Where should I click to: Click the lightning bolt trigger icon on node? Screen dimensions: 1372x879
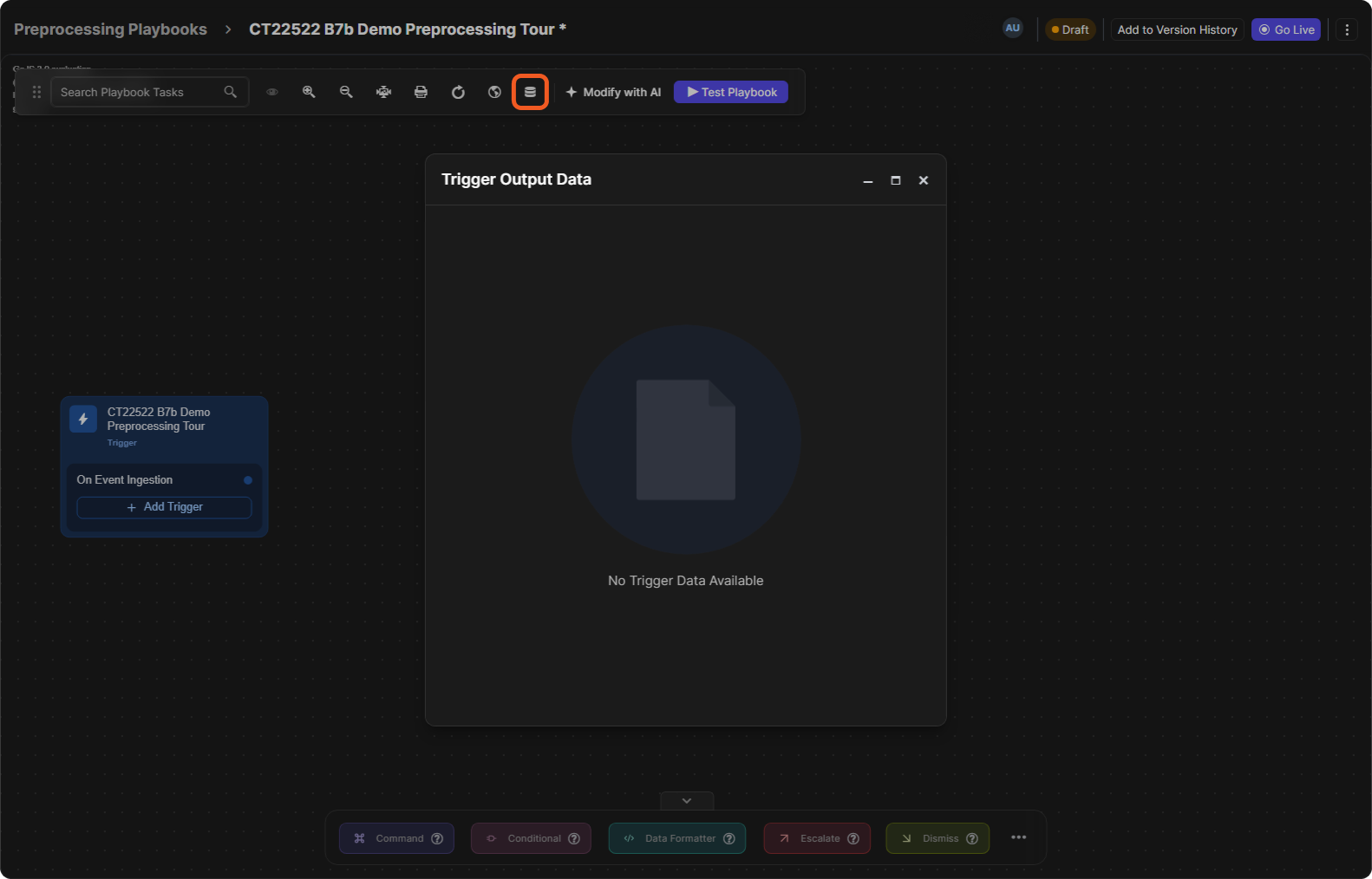point(83,419)
